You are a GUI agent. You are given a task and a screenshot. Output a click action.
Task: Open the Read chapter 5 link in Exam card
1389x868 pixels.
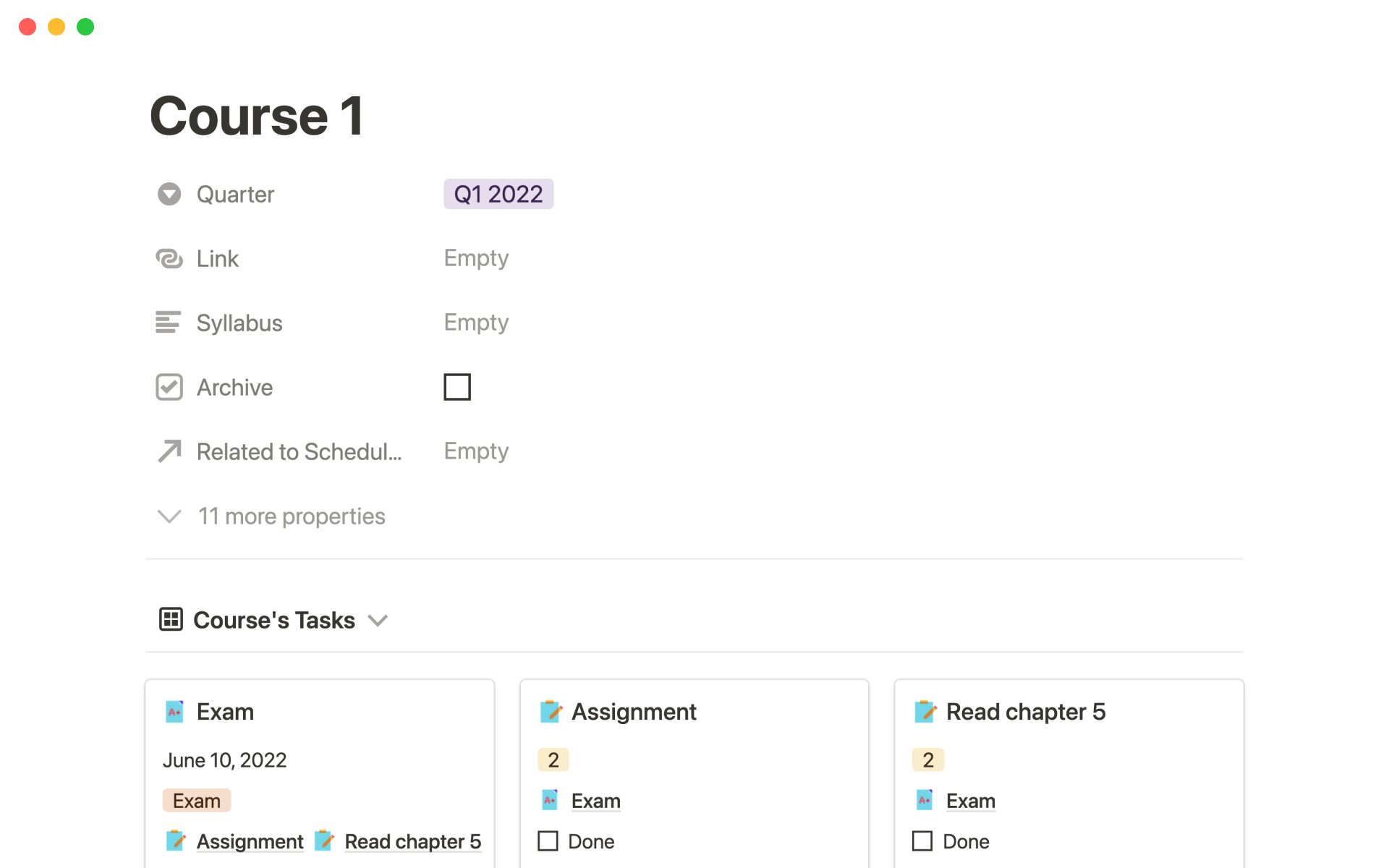413,841
